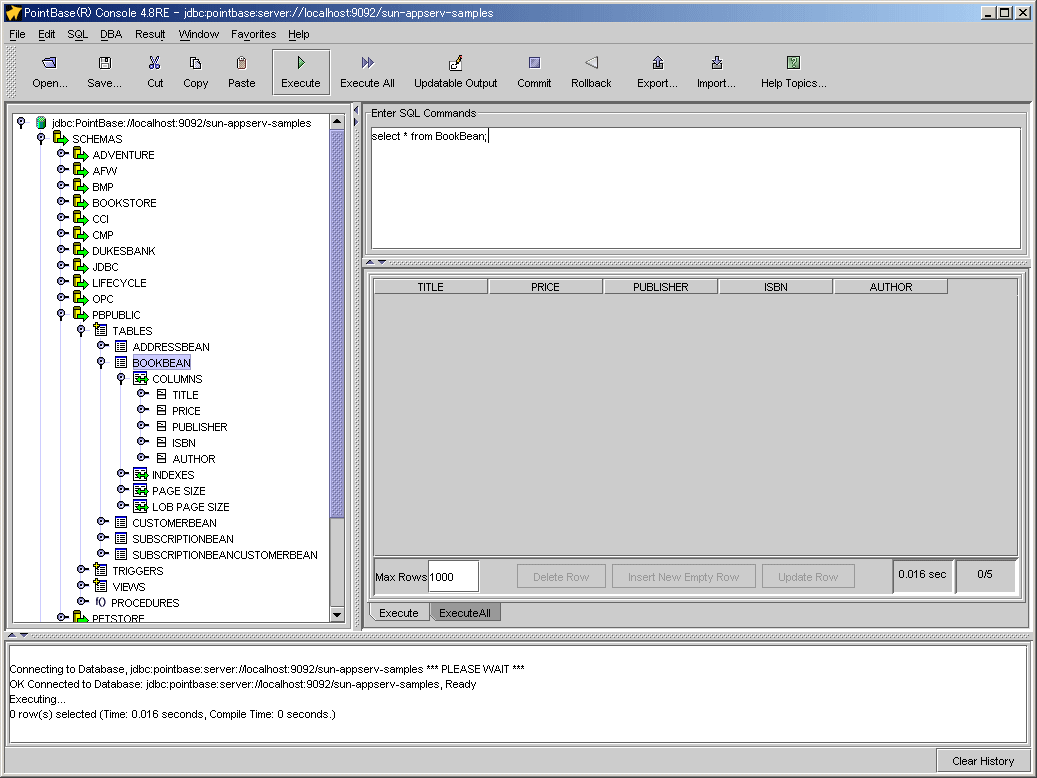The height and width of the screenshot is (778, 1037).
Task: Click the Open toolbar icon
Action: [x=50, y=63]
